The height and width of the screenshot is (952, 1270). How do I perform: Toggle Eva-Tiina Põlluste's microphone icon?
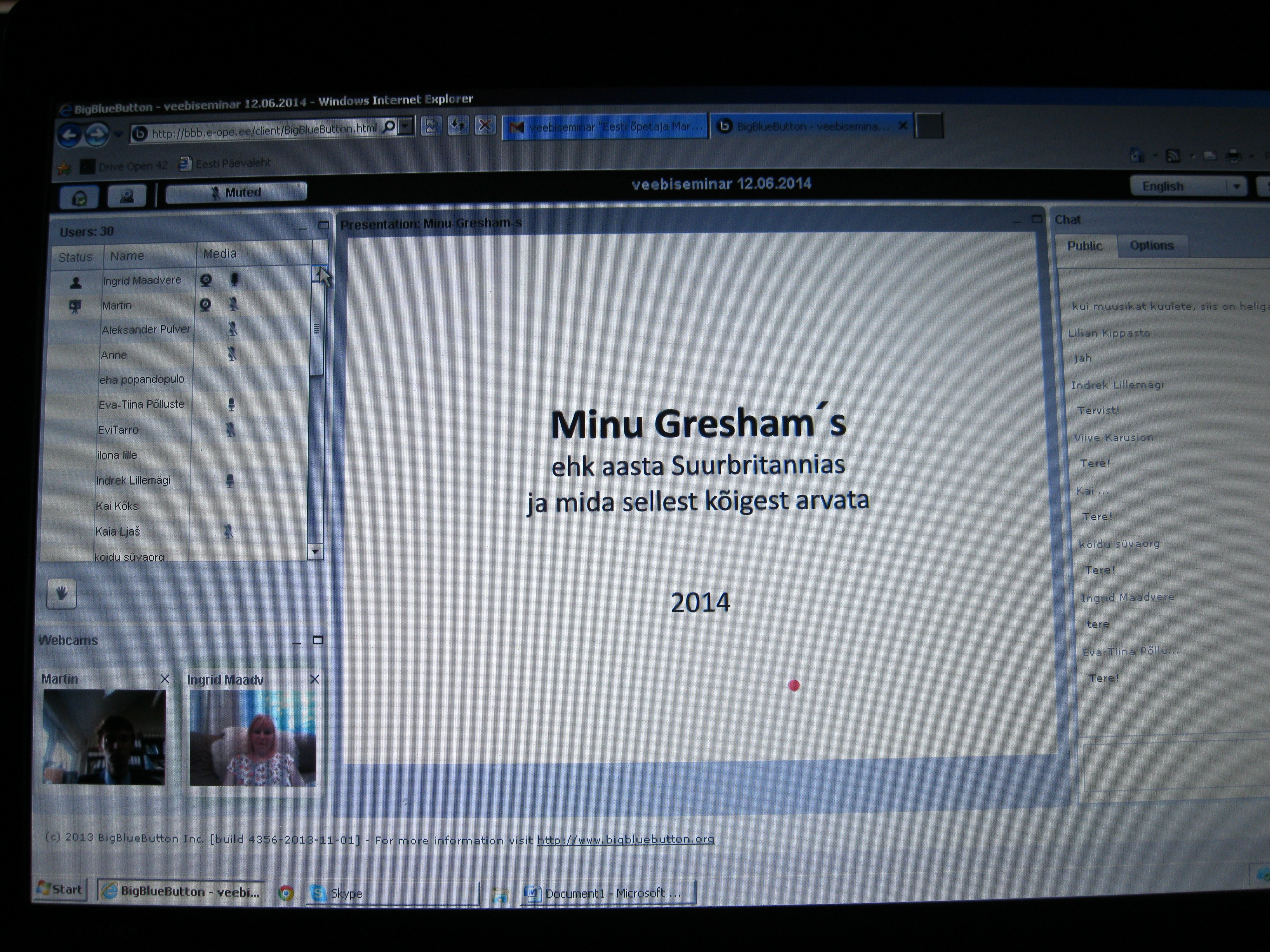click(231, 405)
